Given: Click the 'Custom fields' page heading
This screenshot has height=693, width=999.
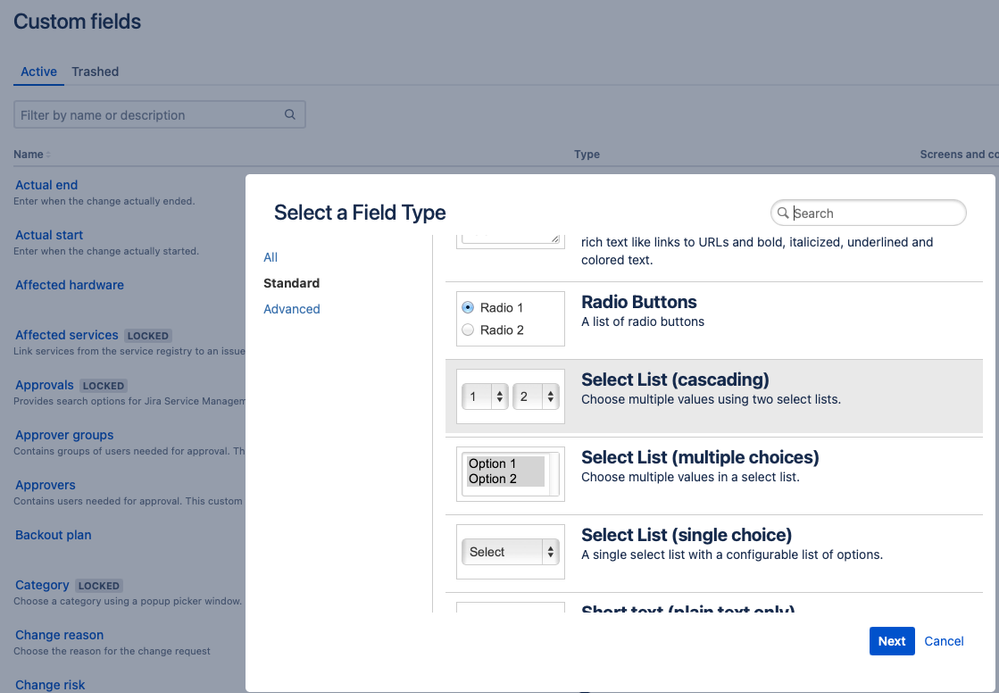Looking at the screenshot, I should pyautogui.click(x=78, y=21).
